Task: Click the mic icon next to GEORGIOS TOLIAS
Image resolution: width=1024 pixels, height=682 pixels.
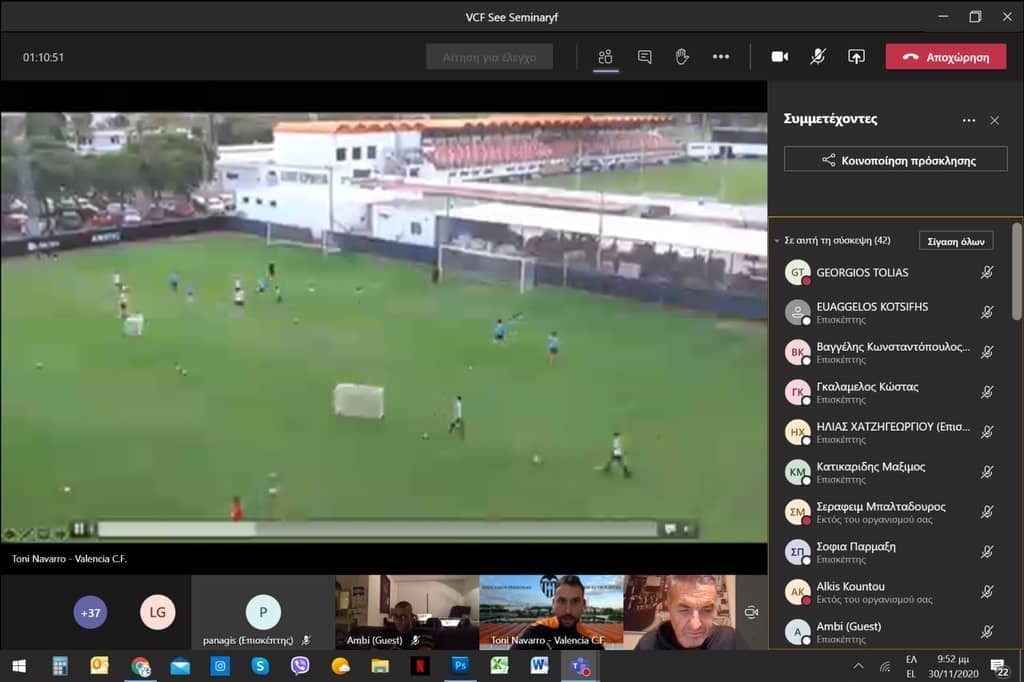Action: [x=987, y=272]
